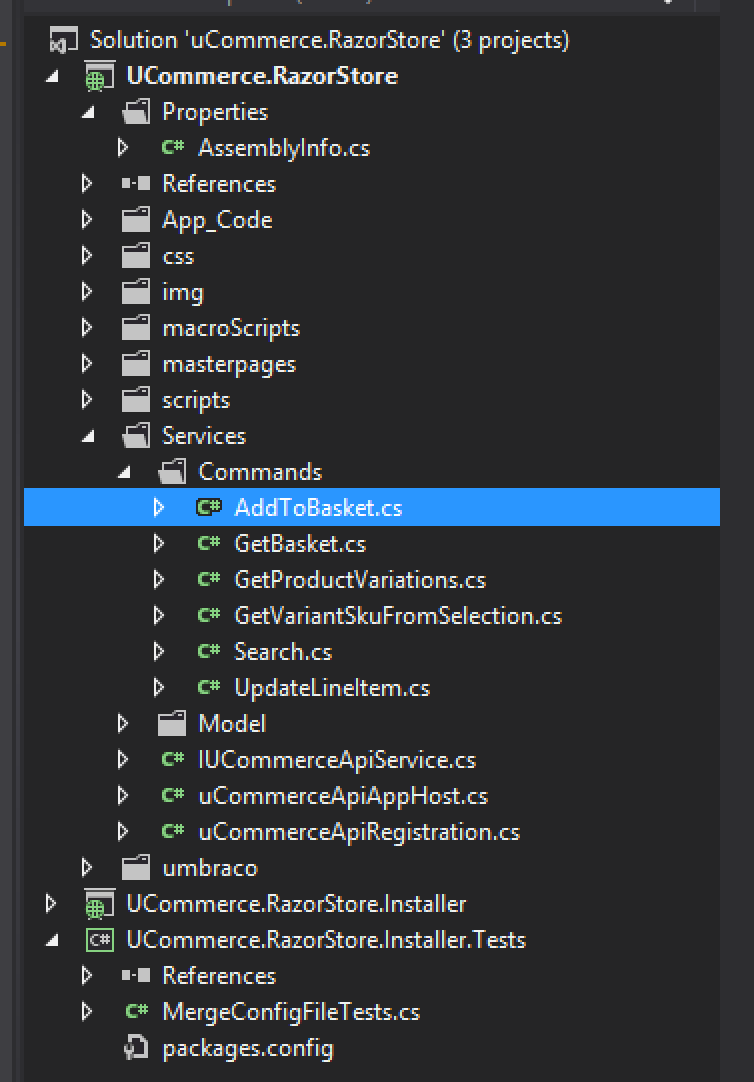Click the macroScripts folder icon

[136, 328]
